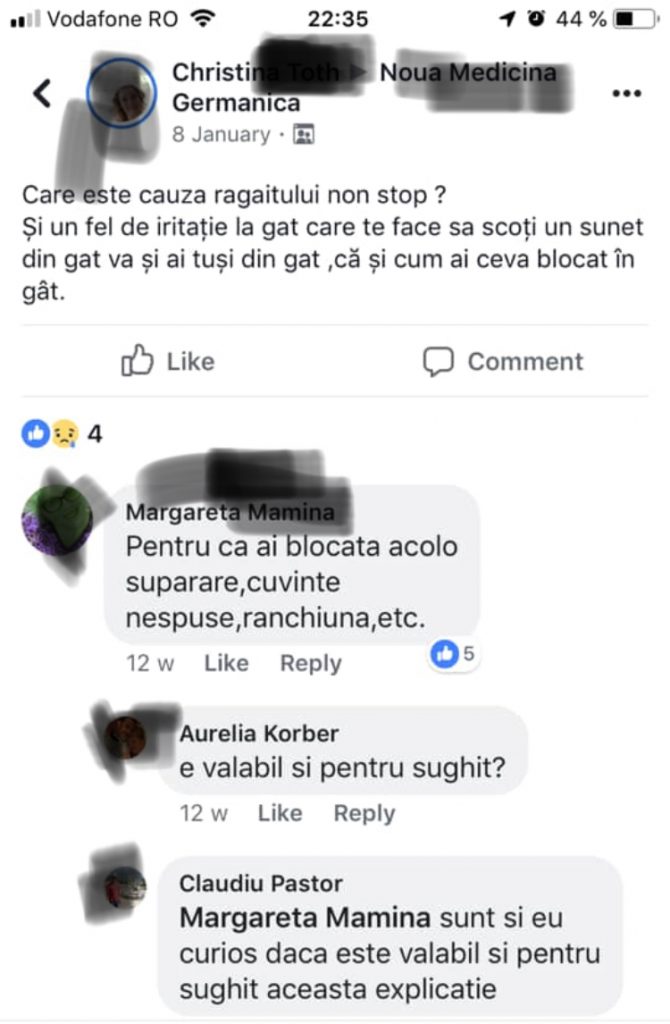The width and height of the screenshot is (670, 1024).
Task: Tap the back arrow icon
Action: click(x=42, y=93)
